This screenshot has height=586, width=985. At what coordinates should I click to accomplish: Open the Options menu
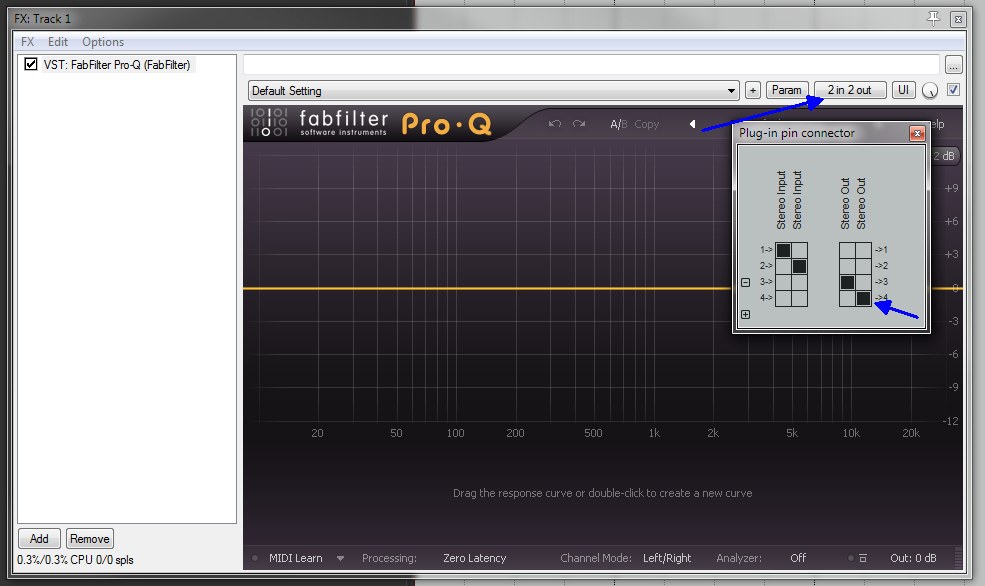(x=103, y=41)
